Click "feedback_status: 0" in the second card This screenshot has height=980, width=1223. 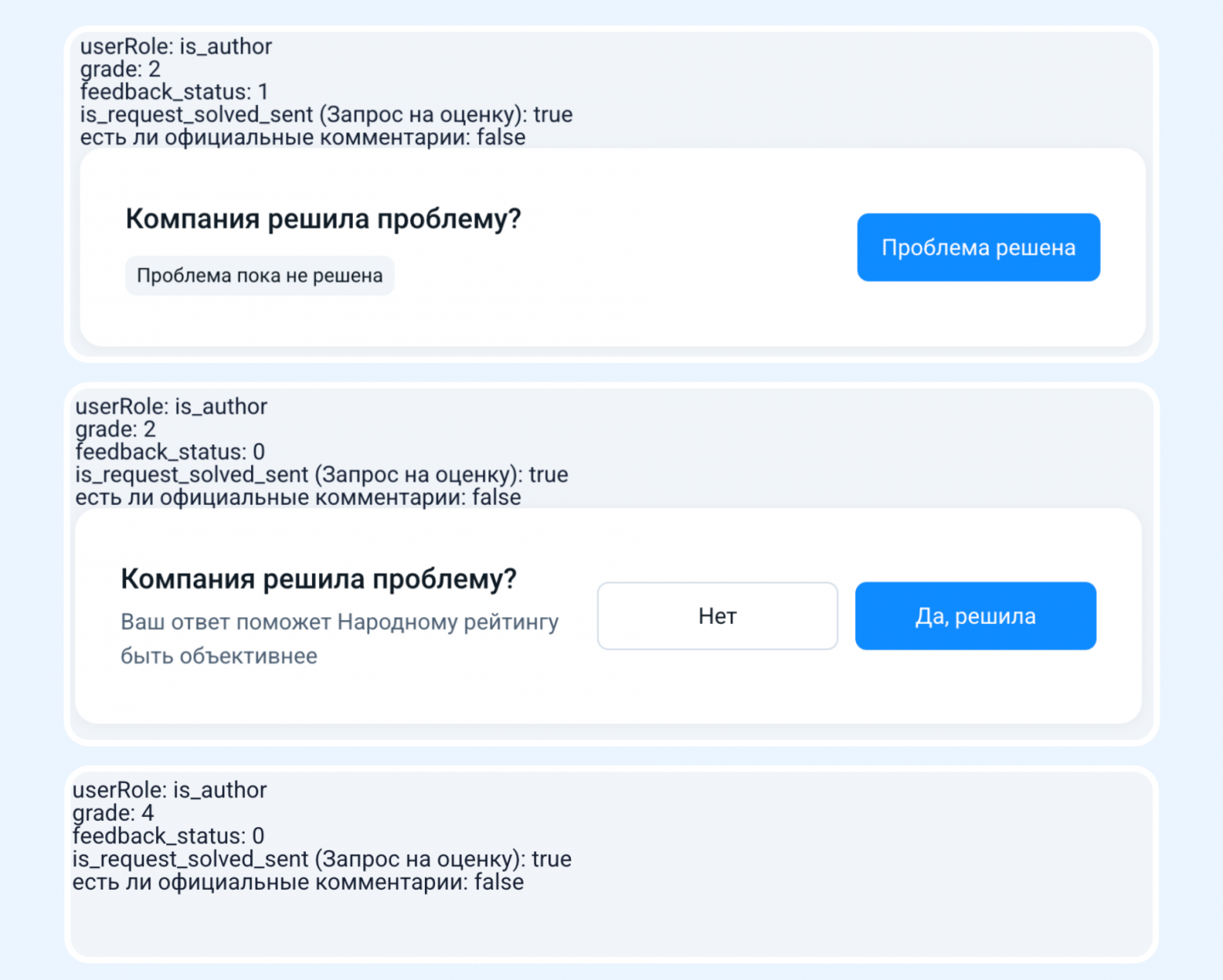169,452
